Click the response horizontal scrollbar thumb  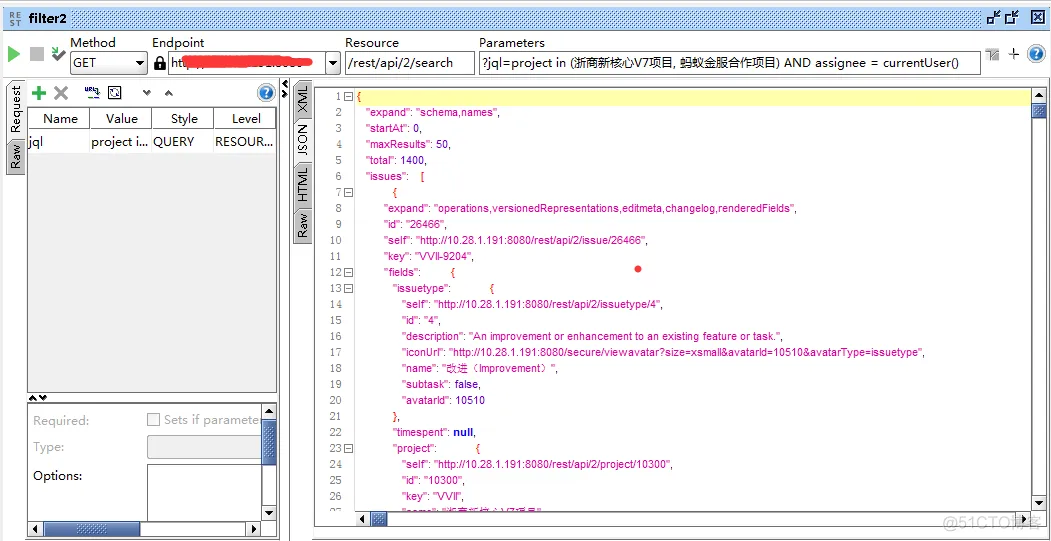[x=379, y=519]
